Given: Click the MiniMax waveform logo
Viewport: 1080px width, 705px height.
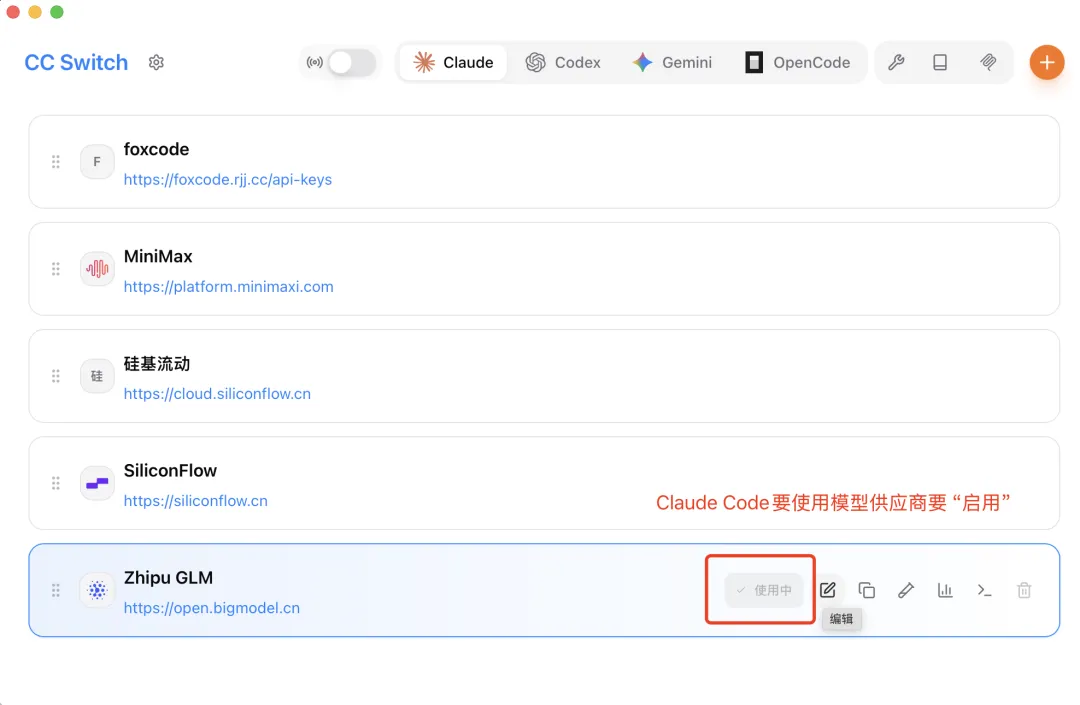Looking at the screenshot, I should click(x=97, y=269).
